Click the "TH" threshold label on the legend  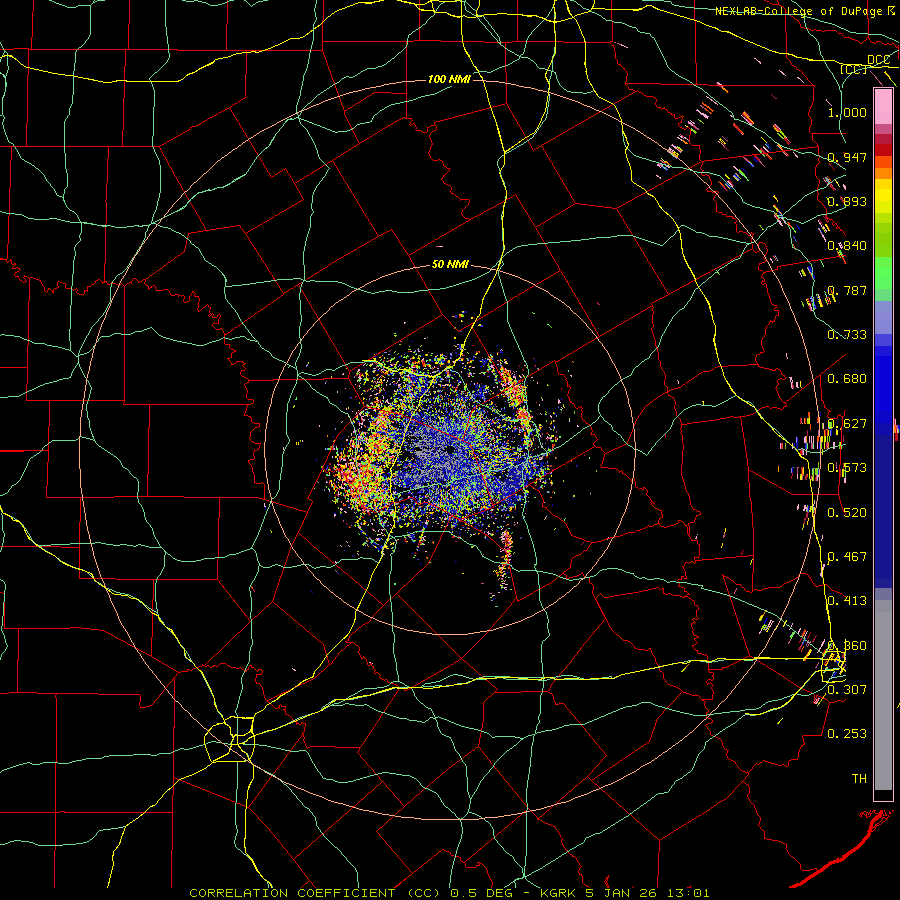(859, 779)
